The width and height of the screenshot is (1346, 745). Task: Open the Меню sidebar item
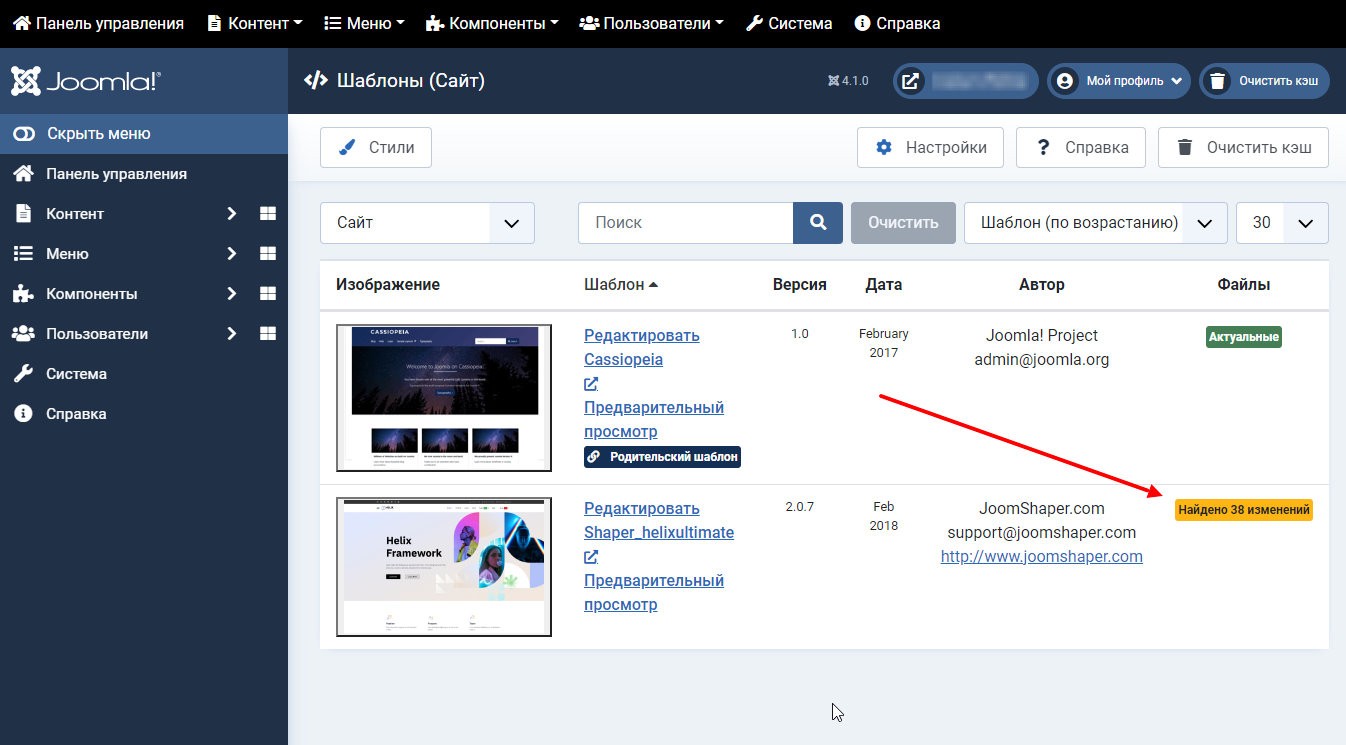coord(67,254)
